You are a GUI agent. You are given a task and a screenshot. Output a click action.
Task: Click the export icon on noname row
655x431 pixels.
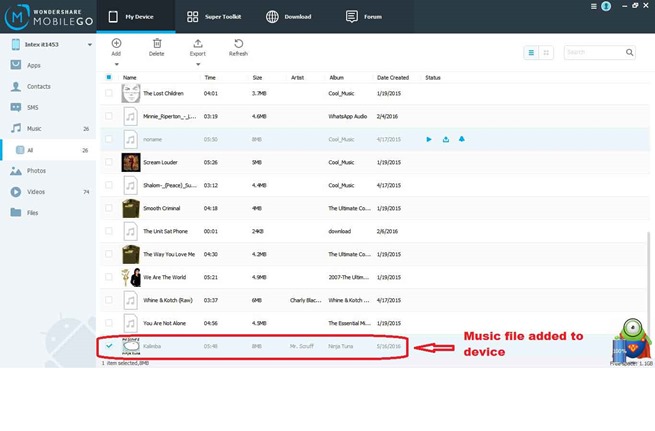pos(446,139)
